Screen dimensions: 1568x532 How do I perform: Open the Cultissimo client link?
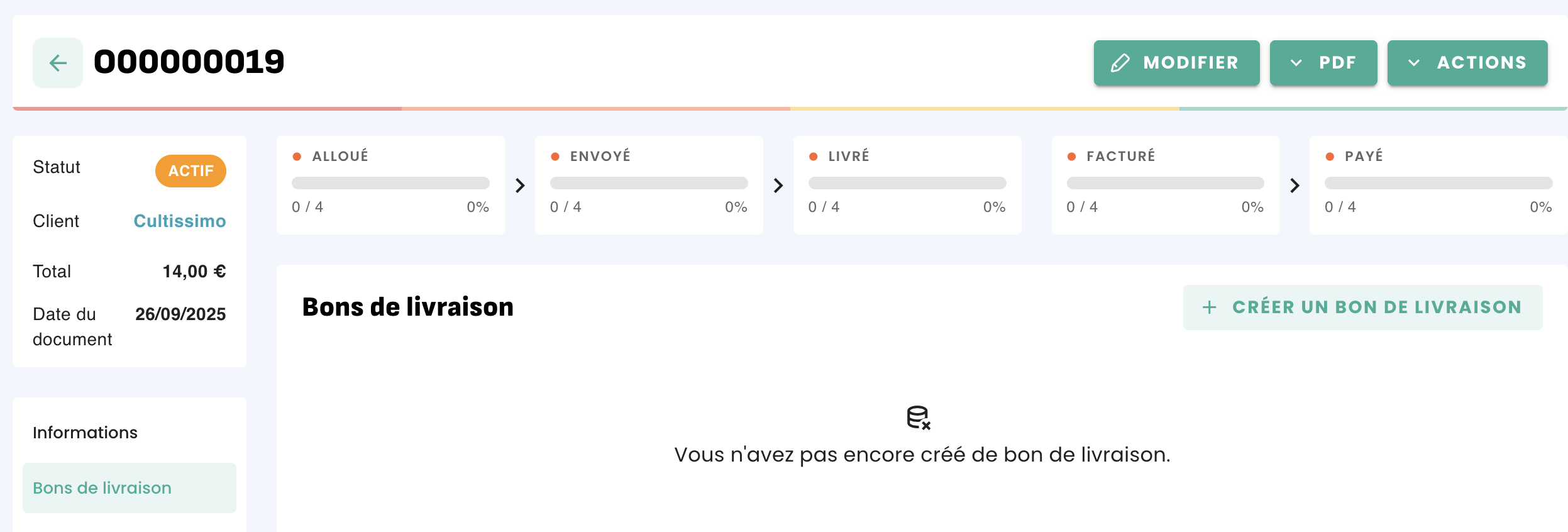pos(179,221)
